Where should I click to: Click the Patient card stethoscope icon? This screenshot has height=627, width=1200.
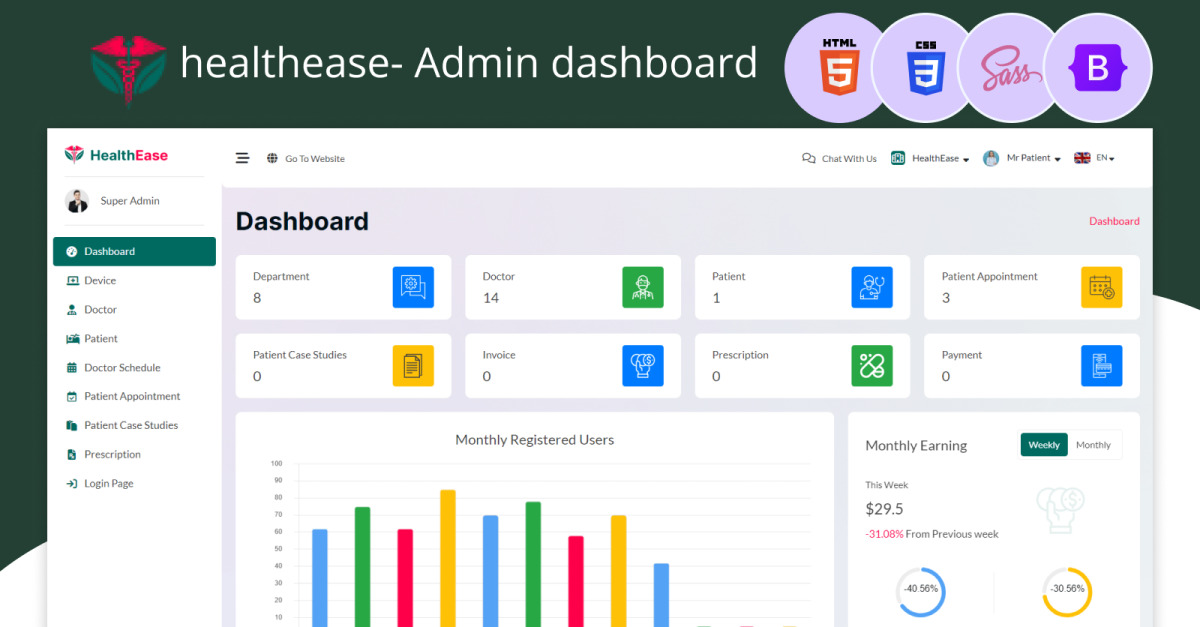[872, 287]
